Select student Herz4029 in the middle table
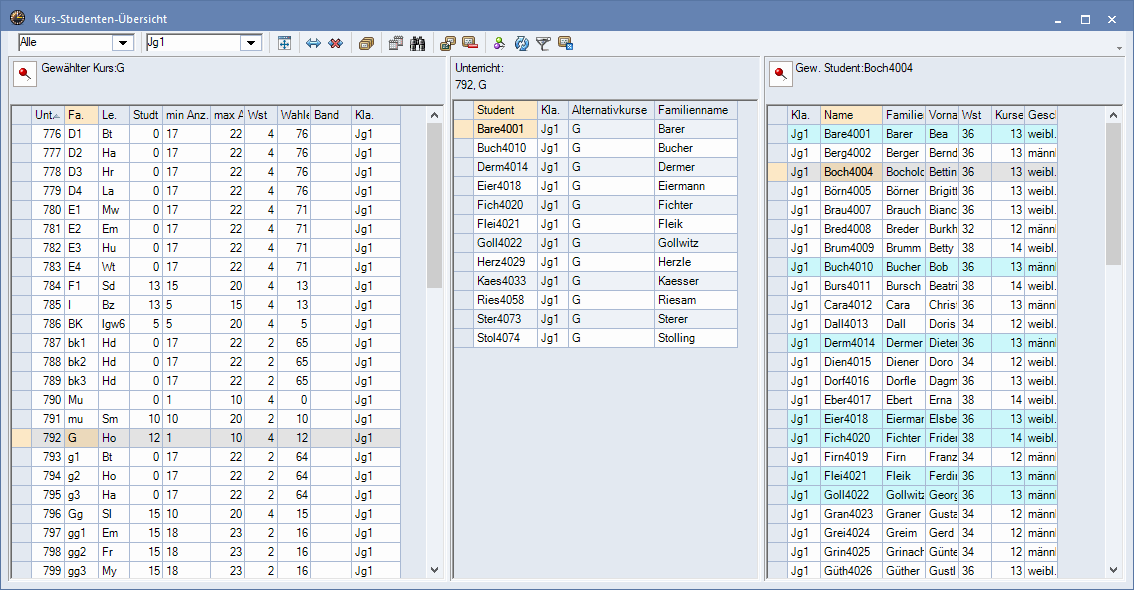1134x590 pixels. (499, 262)
